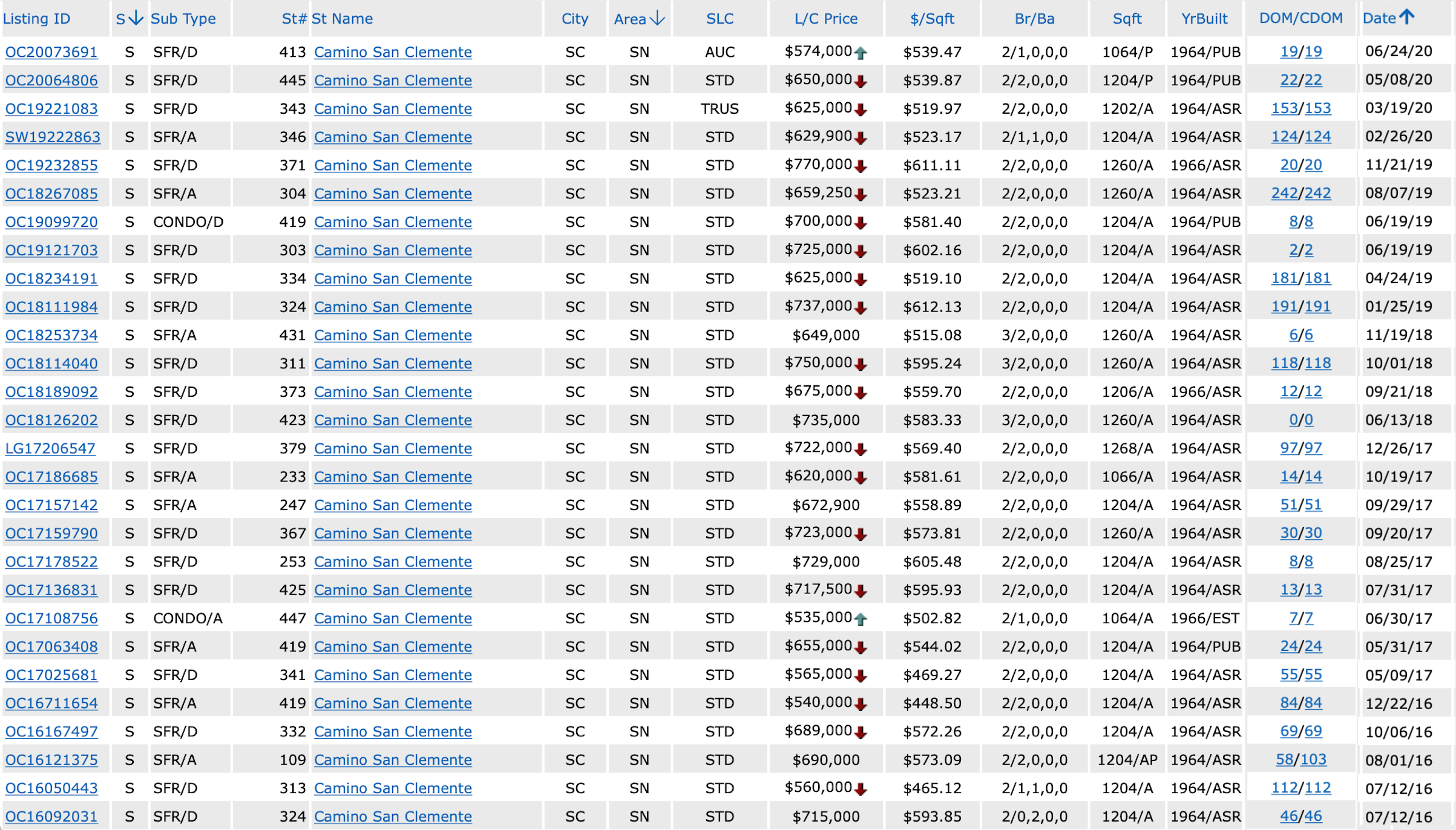Sort by DOM/CDOM column header

[1300, 18]
